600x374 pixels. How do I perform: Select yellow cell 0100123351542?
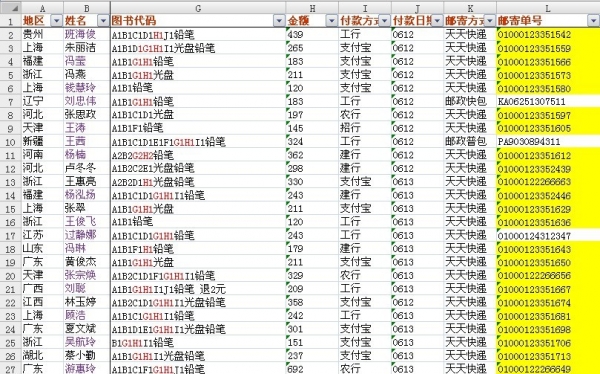pos(548,34)
